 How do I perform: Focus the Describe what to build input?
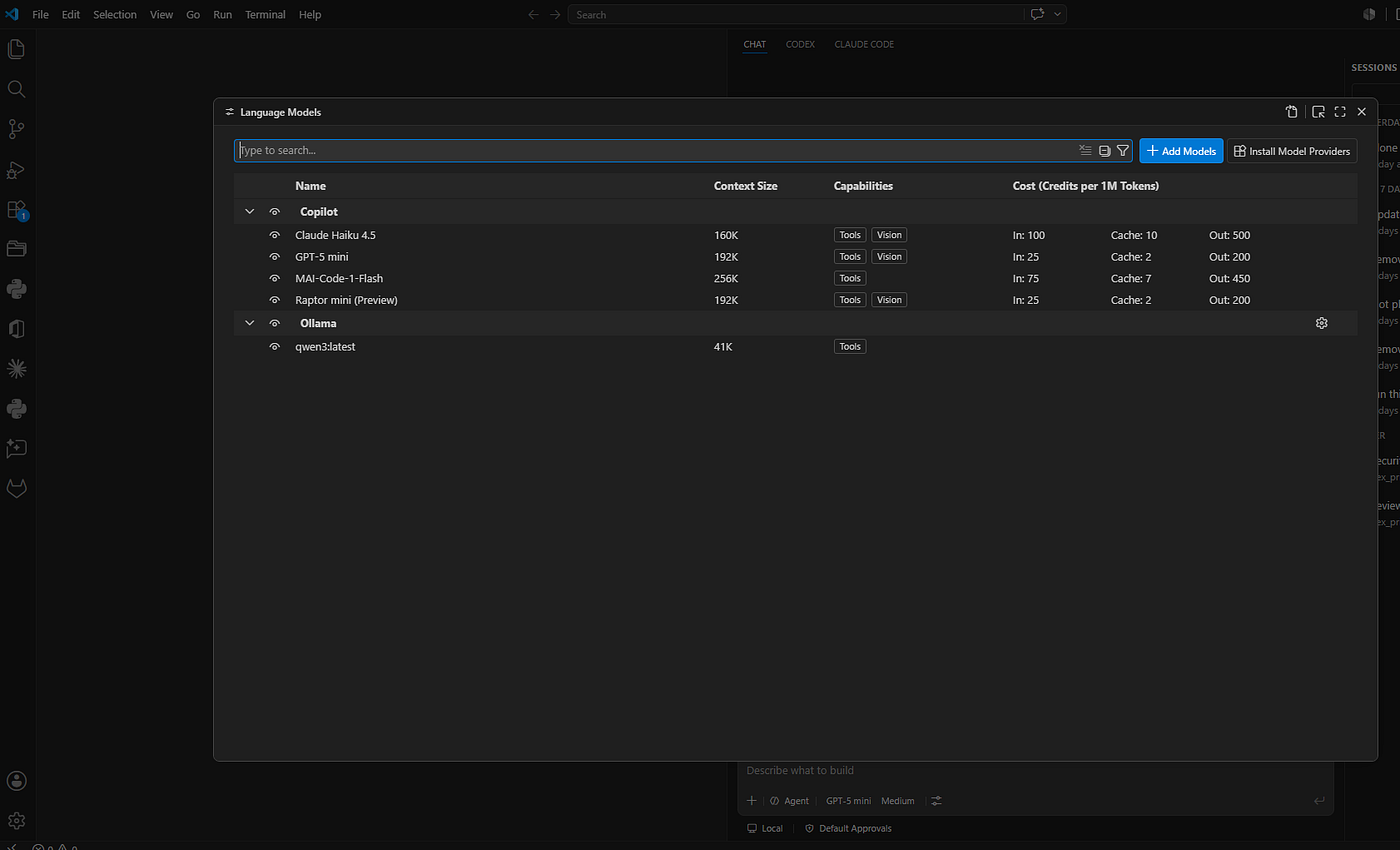1035,771
